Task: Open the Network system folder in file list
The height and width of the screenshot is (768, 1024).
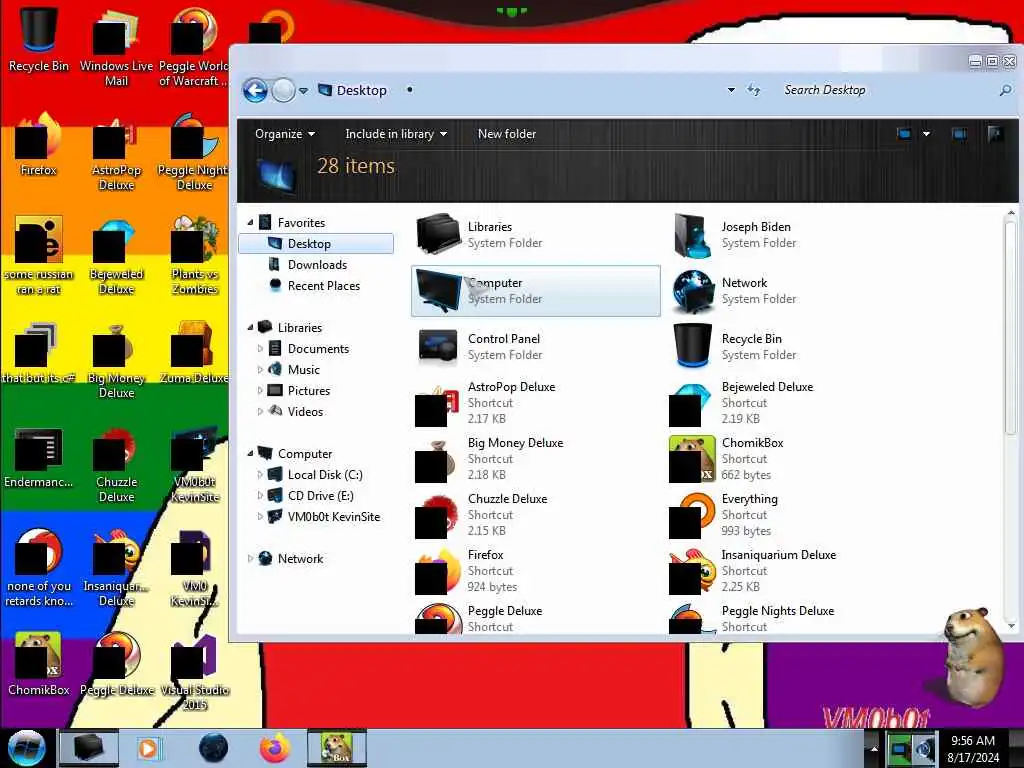Action: tap(692, 291)
